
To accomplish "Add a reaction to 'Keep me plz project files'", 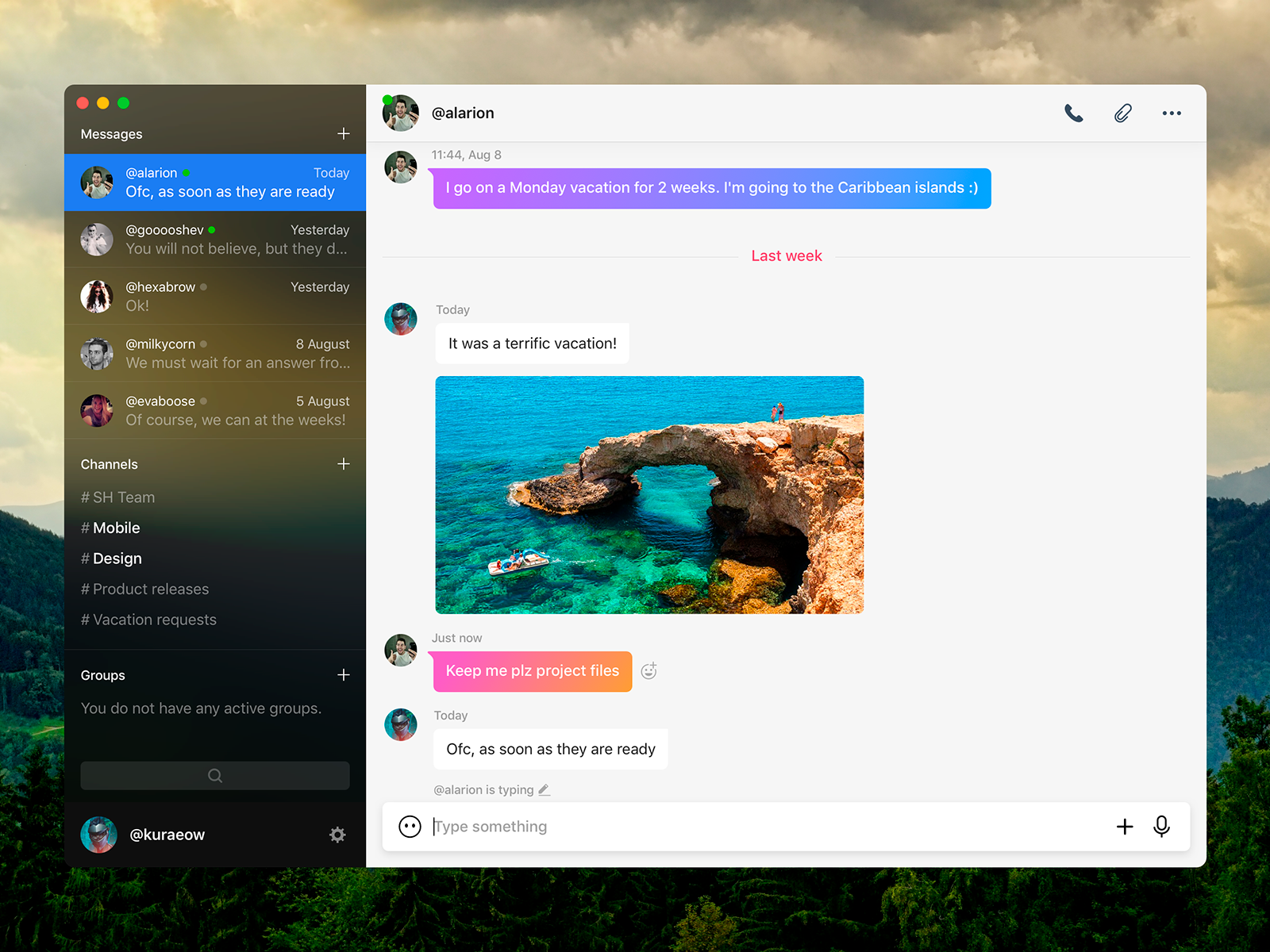I will (650, 671).
